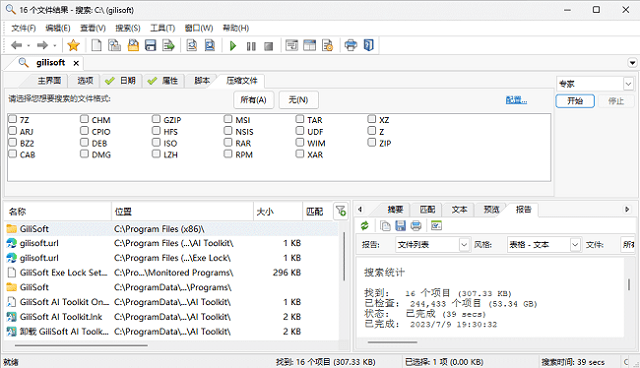Toggle the RAR format checkbox
This screenshot has height=368, width=640.
click(x=228, y=142)
